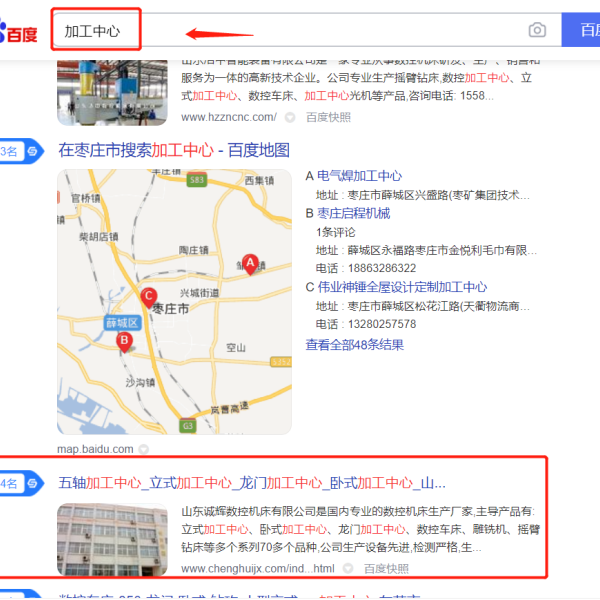This screenshot has height=600, width=600.
Task: Click the S352 road sign on map
Action: coord(281,362)
